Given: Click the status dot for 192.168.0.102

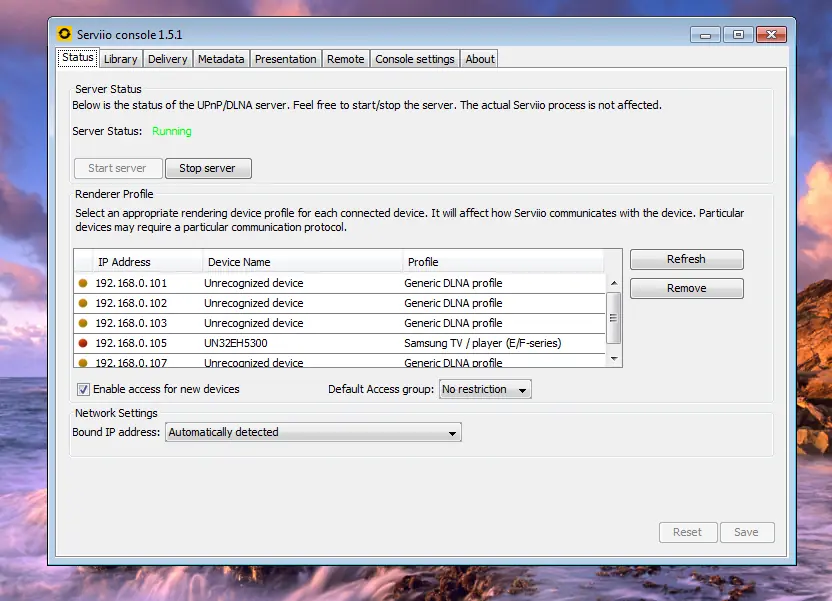Looking at the screenshot, I should point(83,303).
